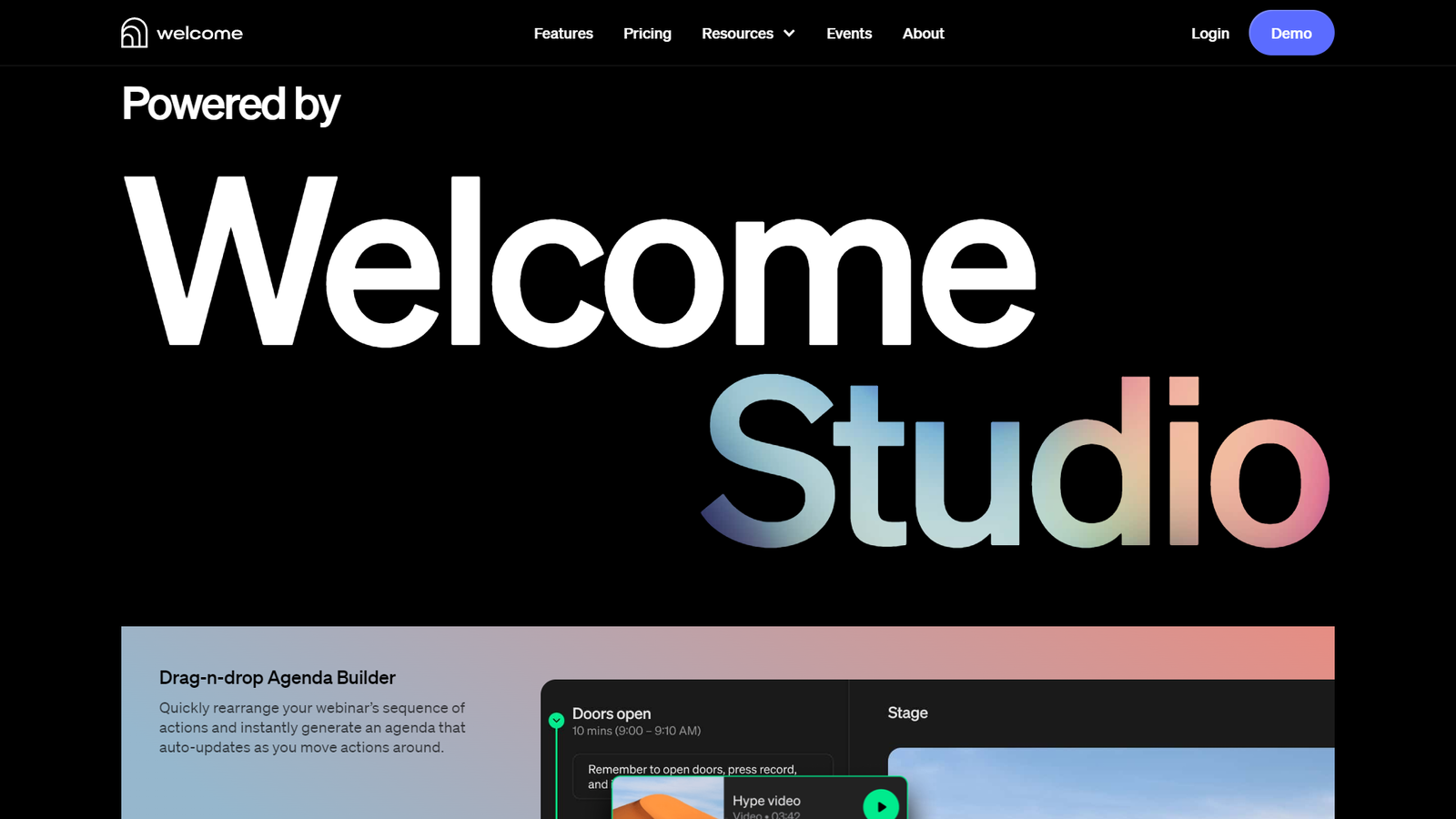Select the Hype video card title

(x=766, y=801)
